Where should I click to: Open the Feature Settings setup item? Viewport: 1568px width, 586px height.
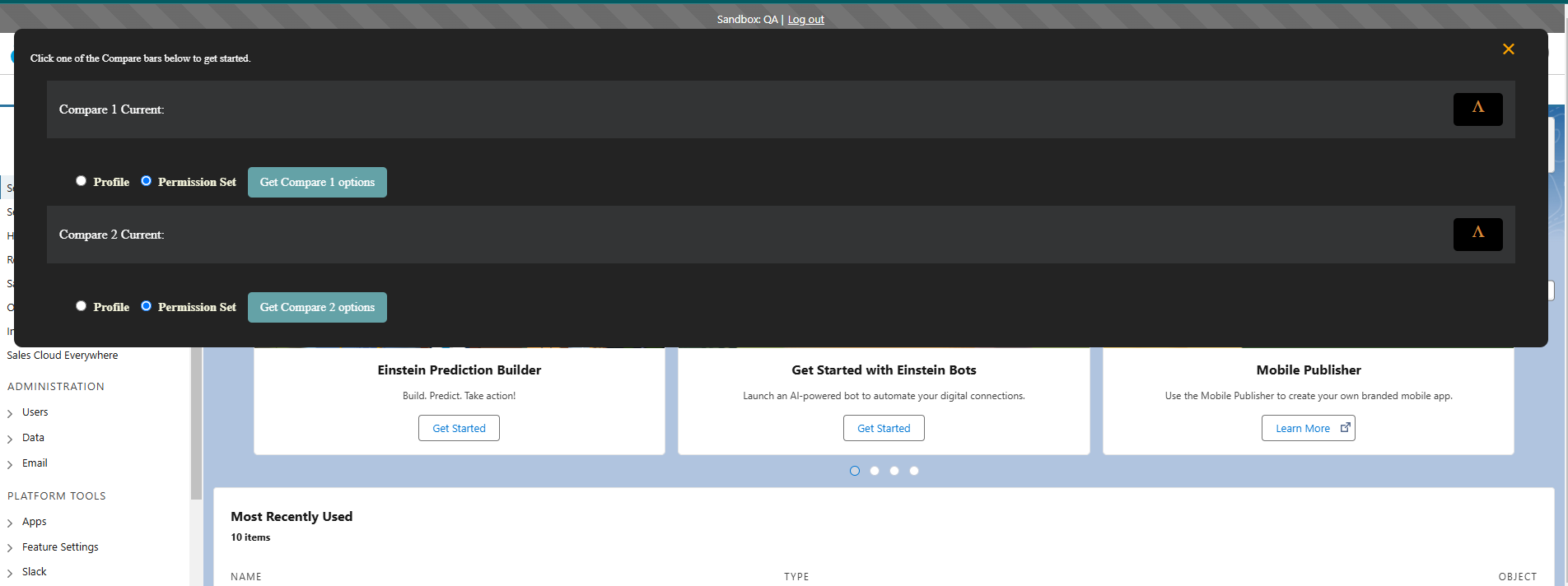point(60,547)
